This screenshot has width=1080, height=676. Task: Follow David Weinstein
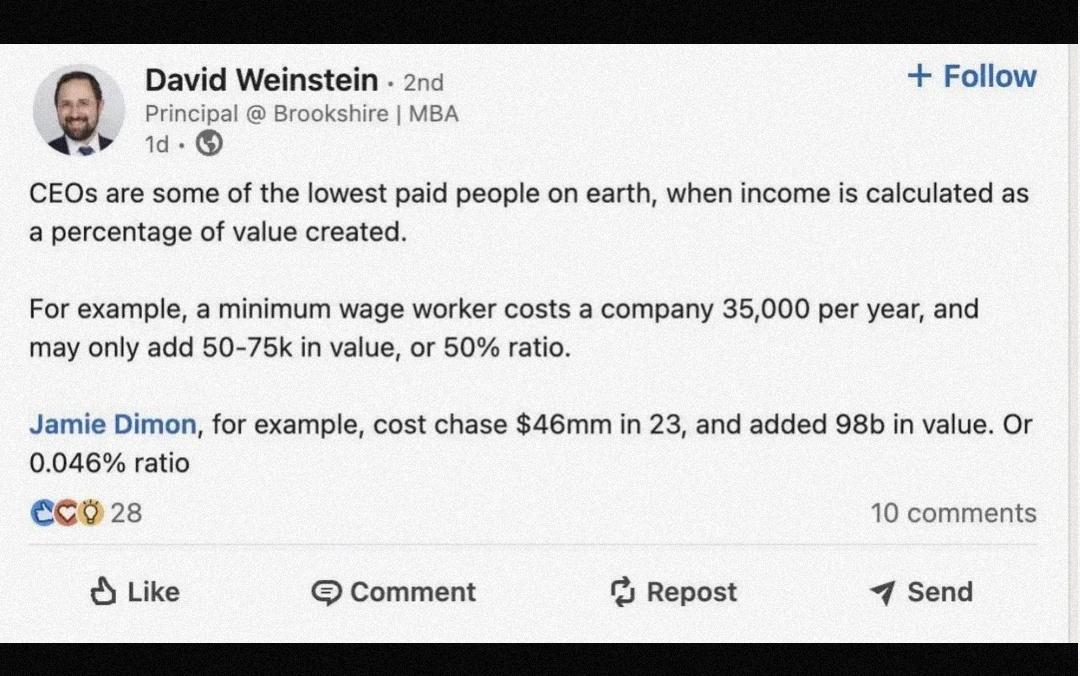pos(989,77)
